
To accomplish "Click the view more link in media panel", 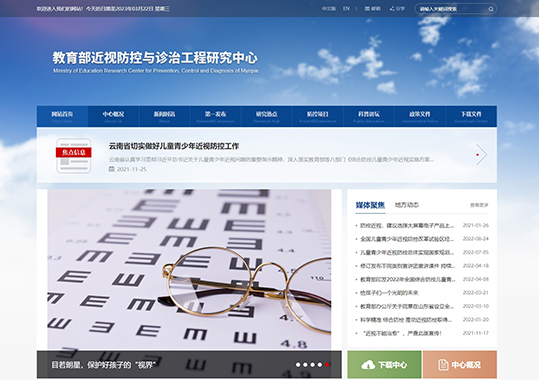I will (479, 205).
